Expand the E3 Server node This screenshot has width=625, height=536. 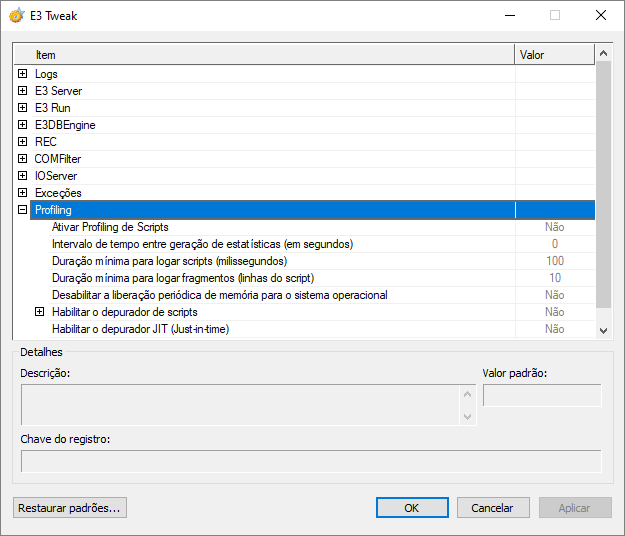(23, 91)
